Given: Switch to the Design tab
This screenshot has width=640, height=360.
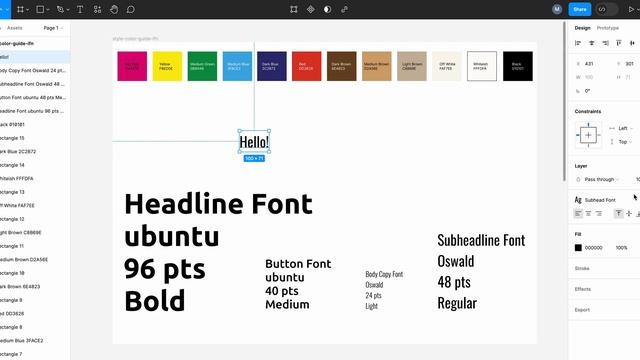Looking at the screenshot, I should pyautogui.click(x=582, y=28).
